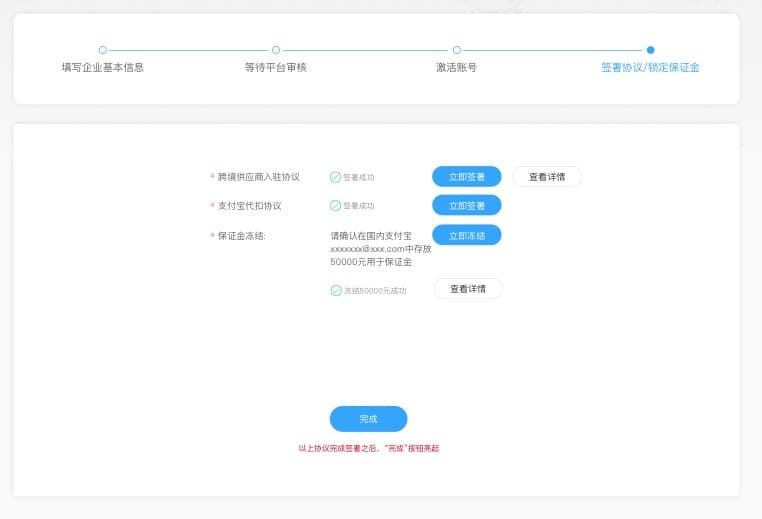This screenshot has height=519, width=762.
Task: Click the 冻结50000元成功 status text
Action: (375, 291)
